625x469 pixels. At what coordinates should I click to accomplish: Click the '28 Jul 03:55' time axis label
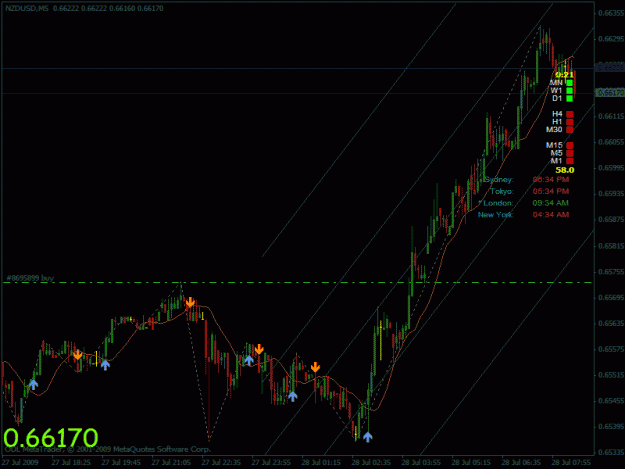pos(421,463)
